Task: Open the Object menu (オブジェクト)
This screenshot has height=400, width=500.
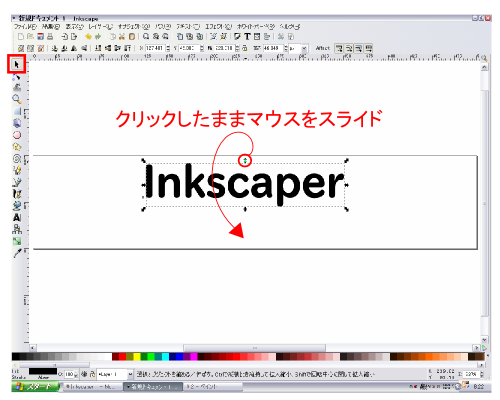Action: click(x=134, y=26)
